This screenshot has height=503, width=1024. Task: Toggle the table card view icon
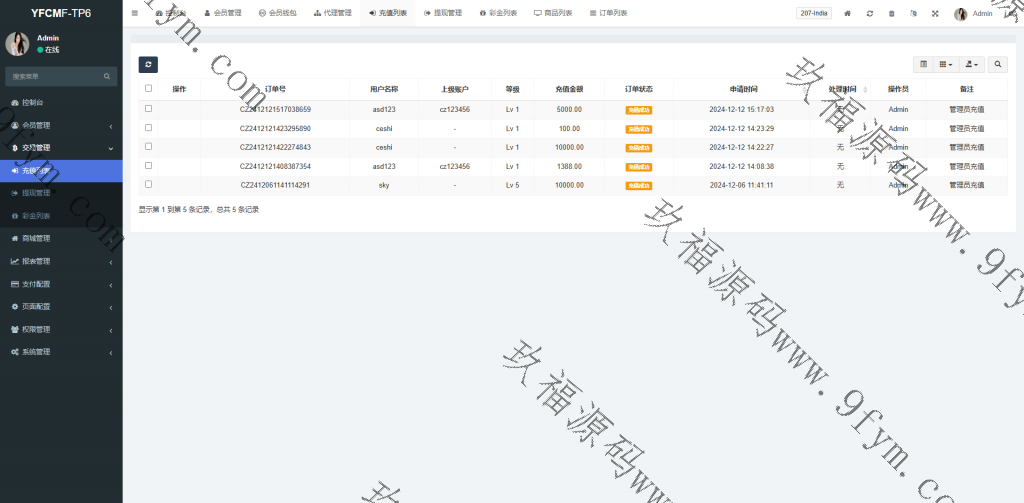923,64
